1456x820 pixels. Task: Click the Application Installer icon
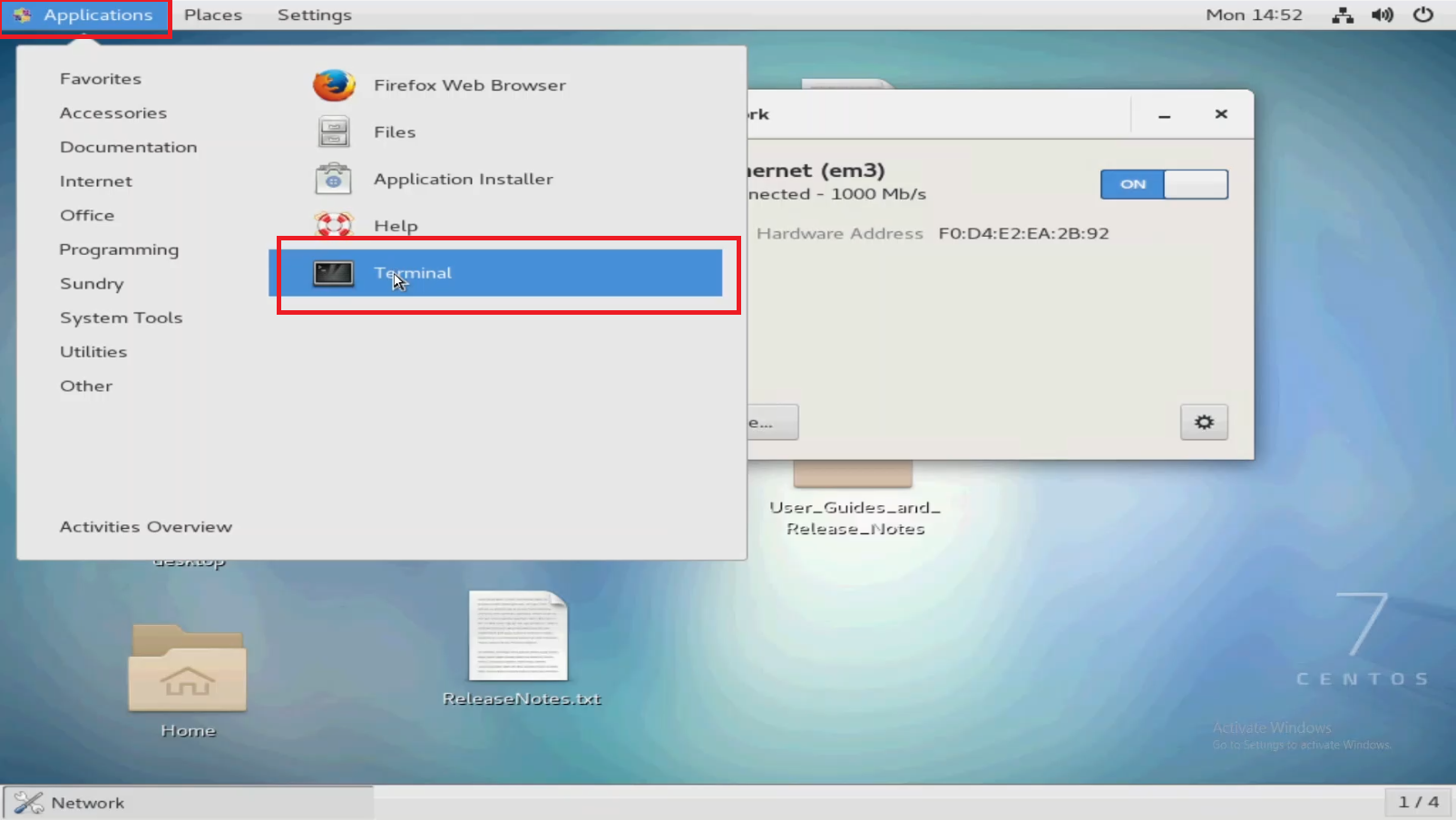334,179
